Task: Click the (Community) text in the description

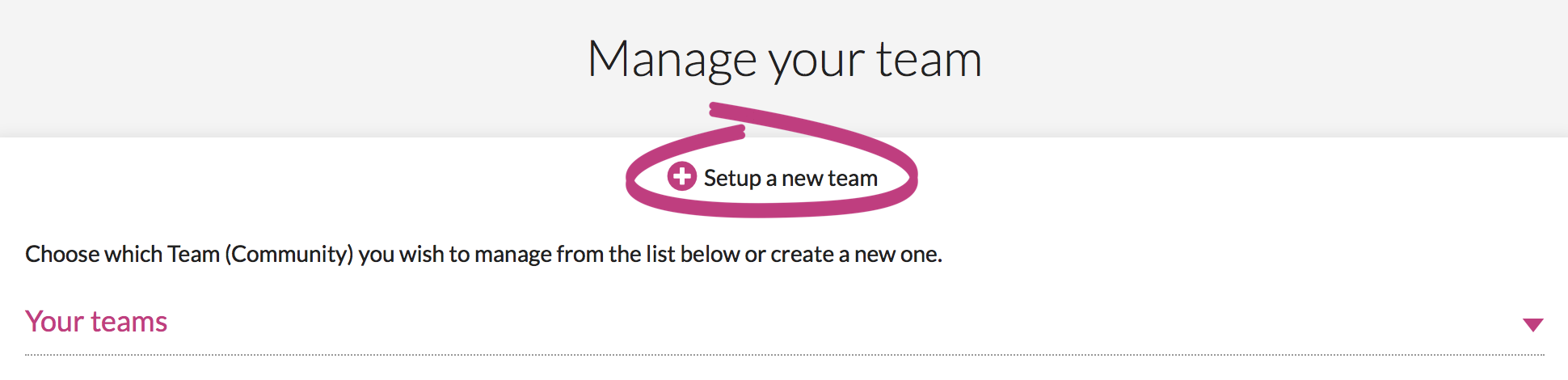Action: 289,254
